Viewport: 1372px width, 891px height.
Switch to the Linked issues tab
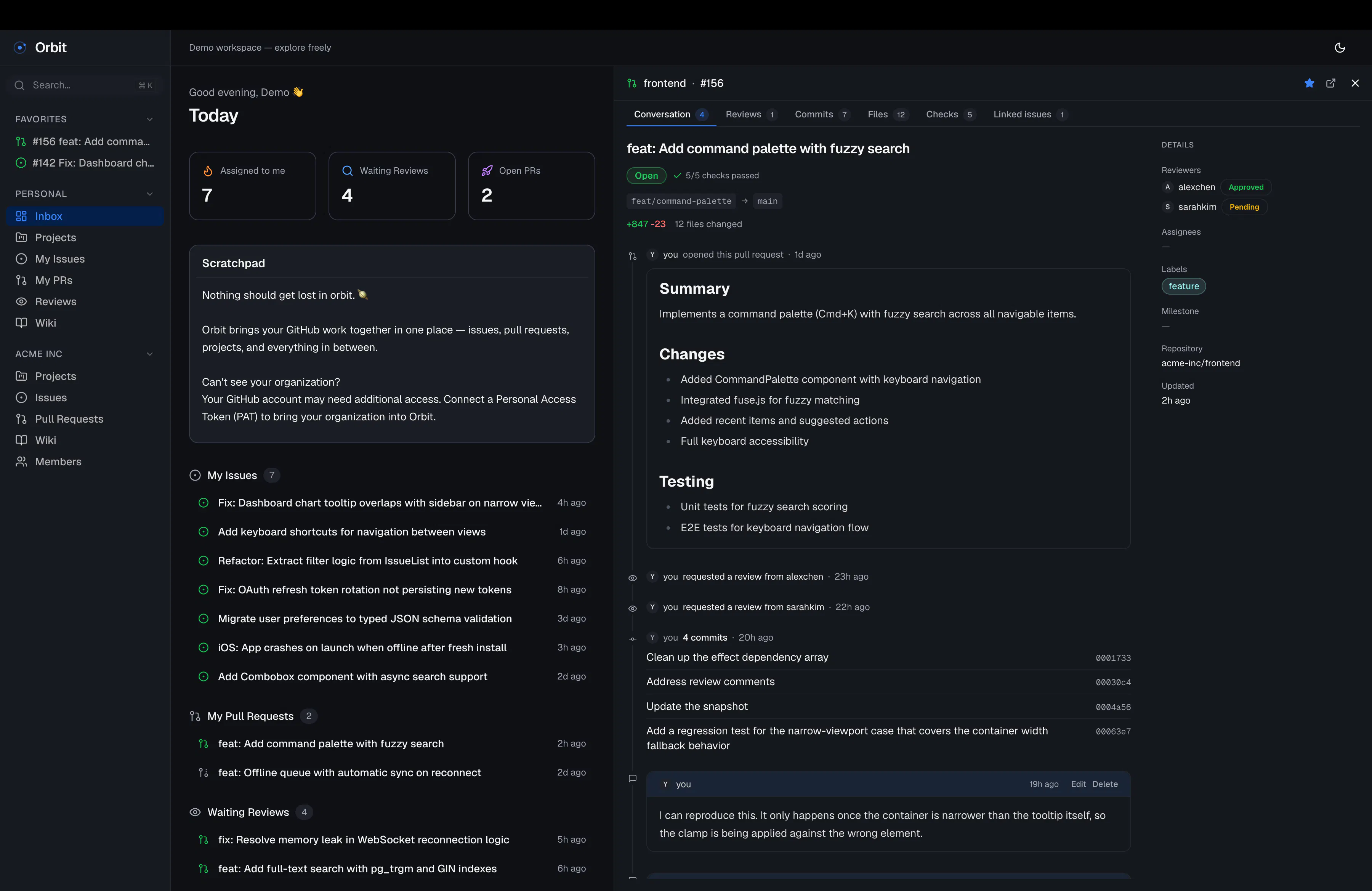[x=1031, y=114]
